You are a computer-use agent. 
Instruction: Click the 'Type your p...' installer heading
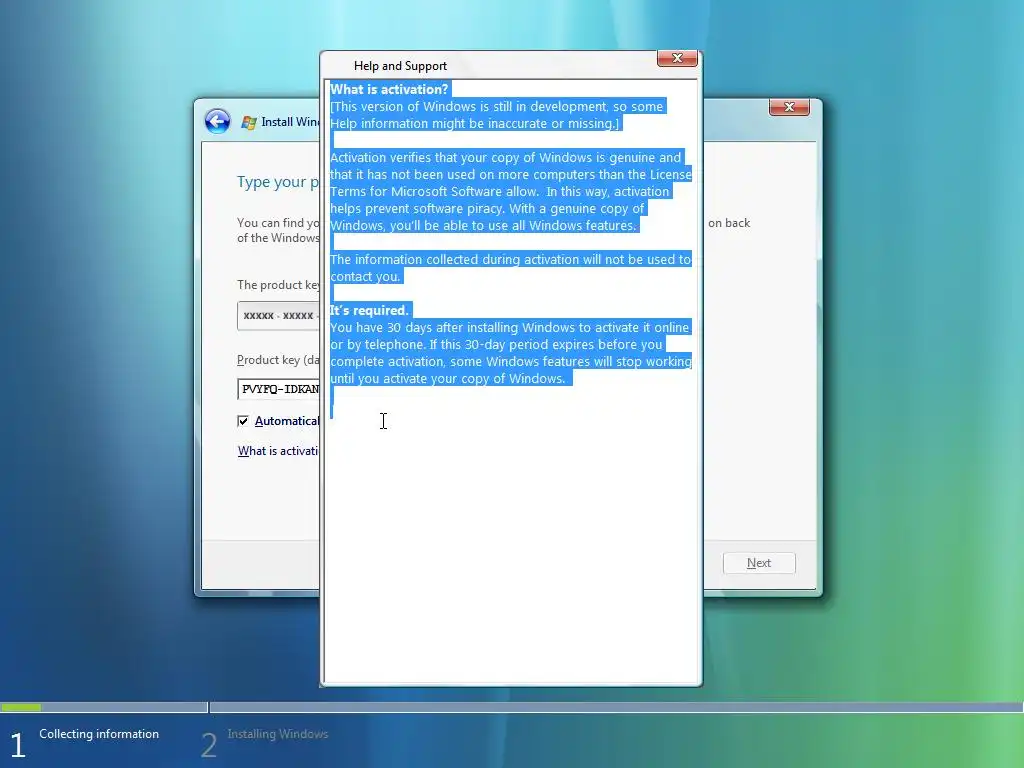(278, 182)
